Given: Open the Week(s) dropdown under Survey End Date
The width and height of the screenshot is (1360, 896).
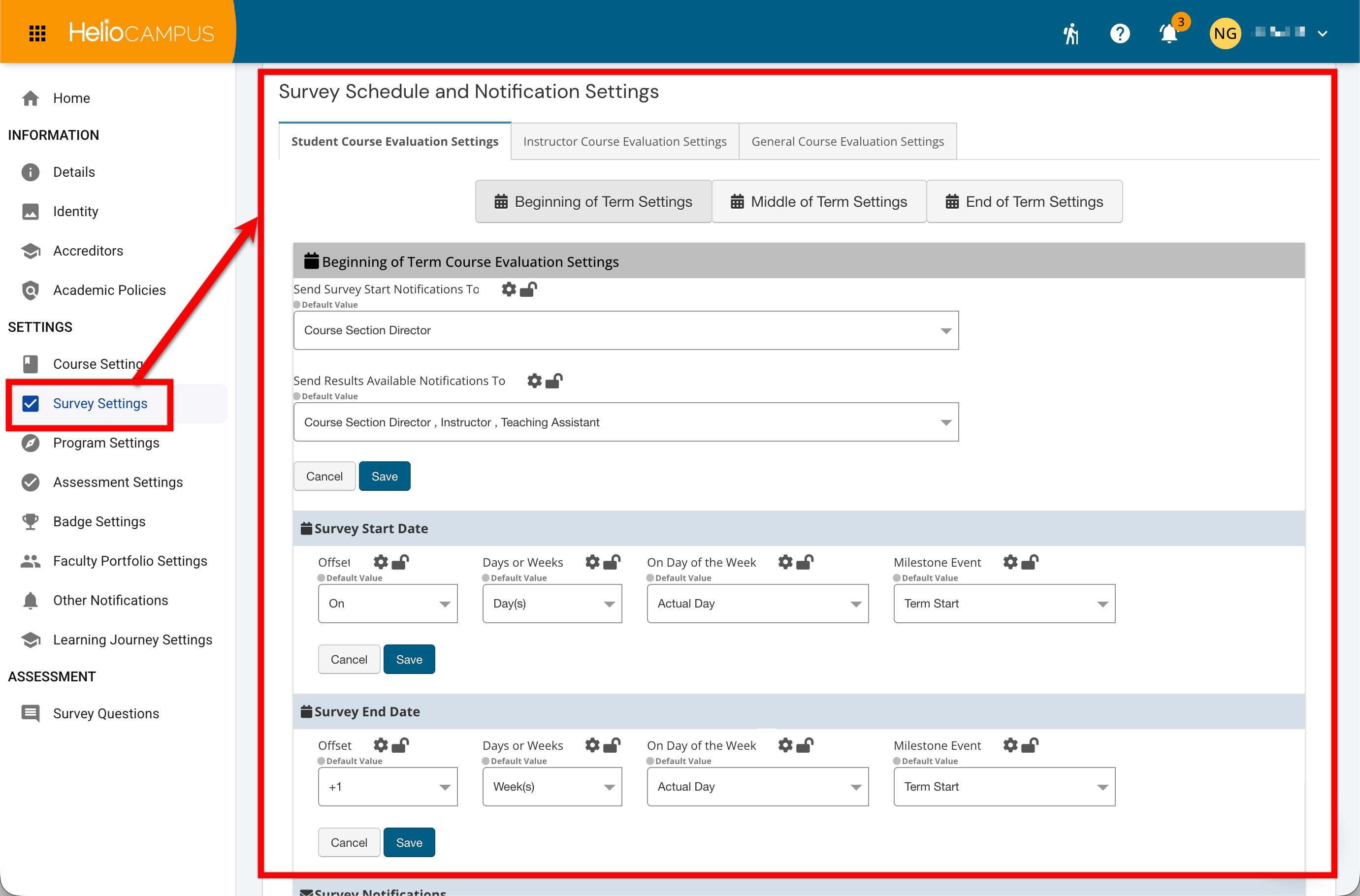Looking at the screenshot, I should tap(552, 787).
